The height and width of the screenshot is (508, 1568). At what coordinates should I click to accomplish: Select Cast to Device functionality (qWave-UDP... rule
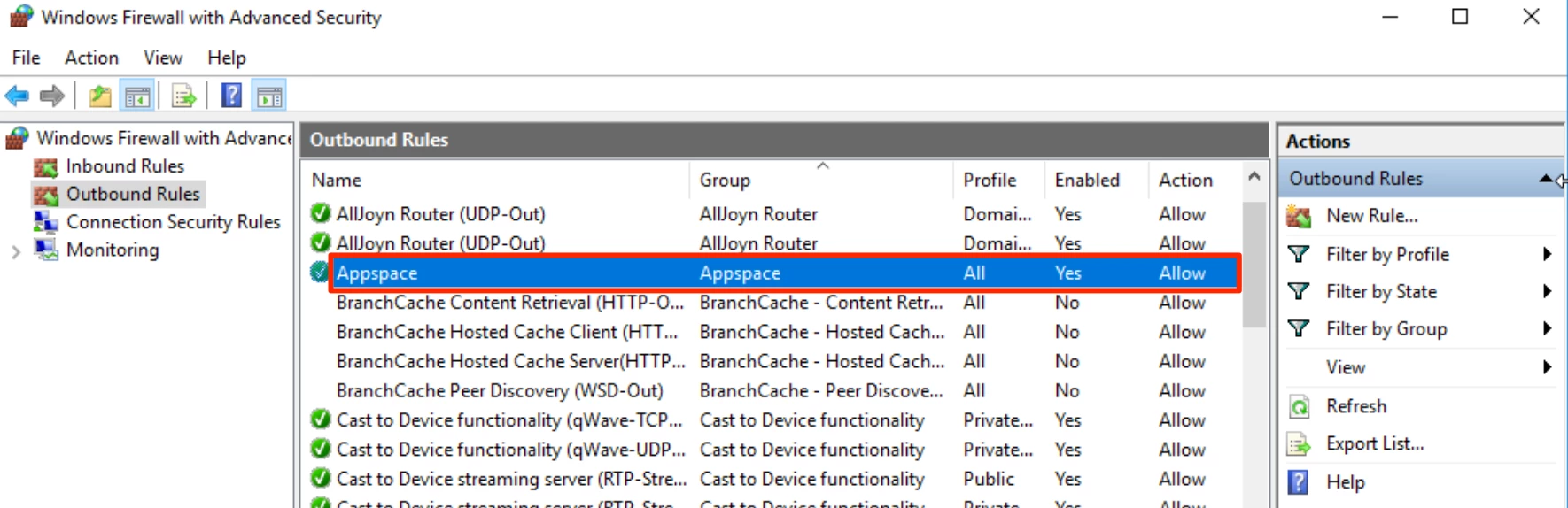(511, 449)
